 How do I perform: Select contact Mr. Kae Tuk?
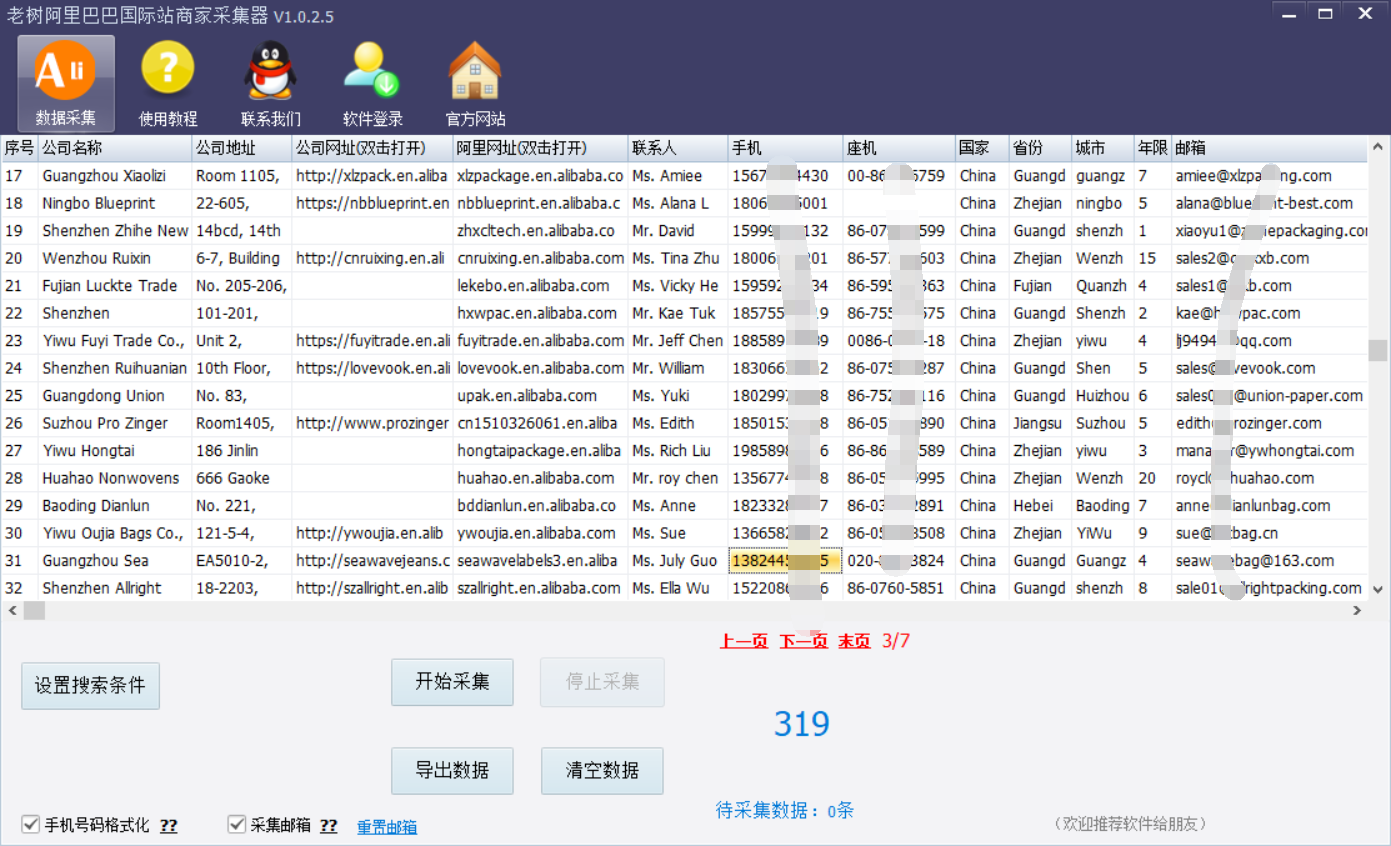click(x=678, y=313)
